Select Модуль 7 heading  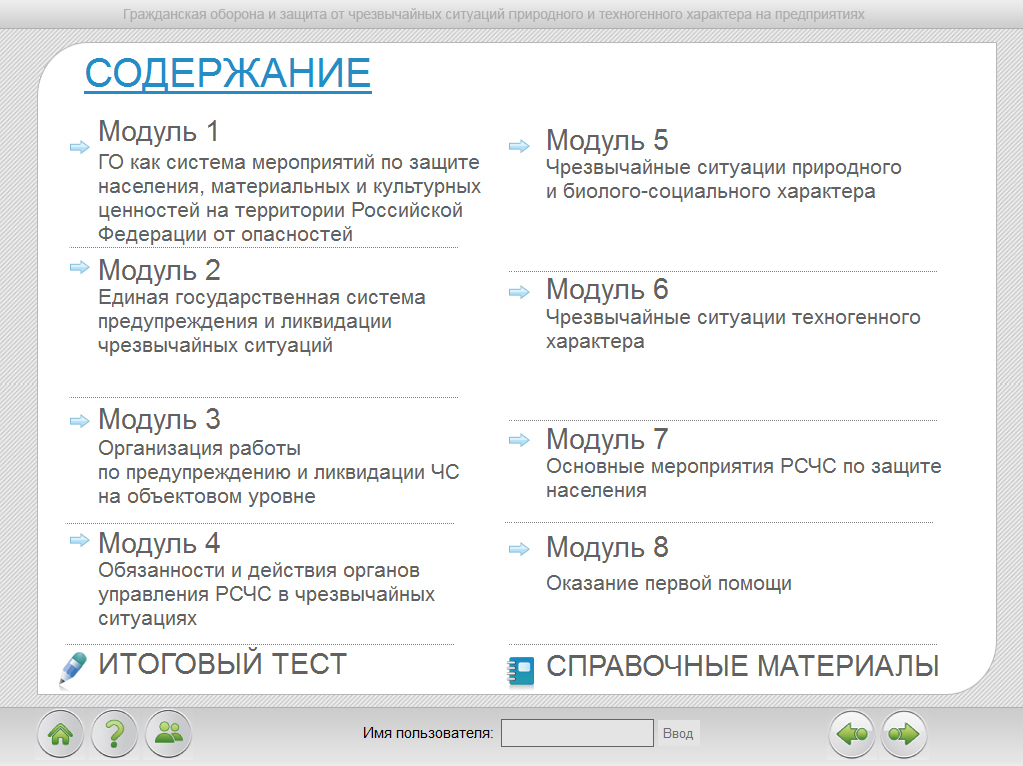[x=606, y=439]
